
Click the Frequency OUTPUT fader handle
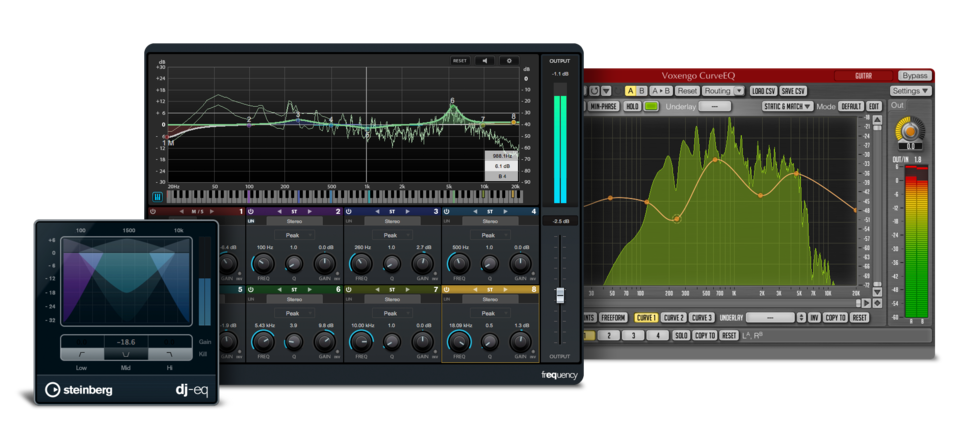(559, 295)
